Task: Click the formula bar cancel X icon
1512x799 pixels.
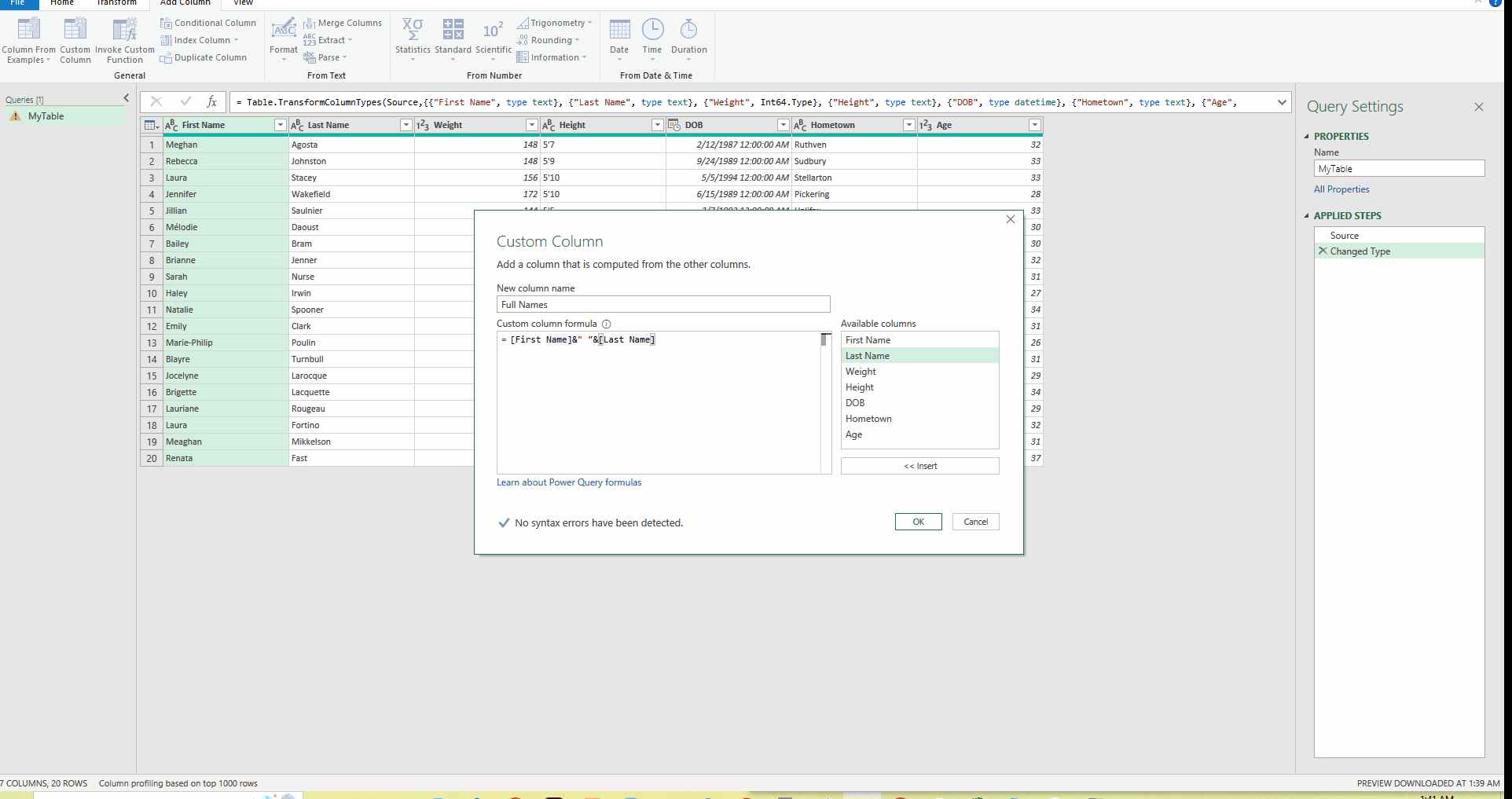Action: (156, 101)
